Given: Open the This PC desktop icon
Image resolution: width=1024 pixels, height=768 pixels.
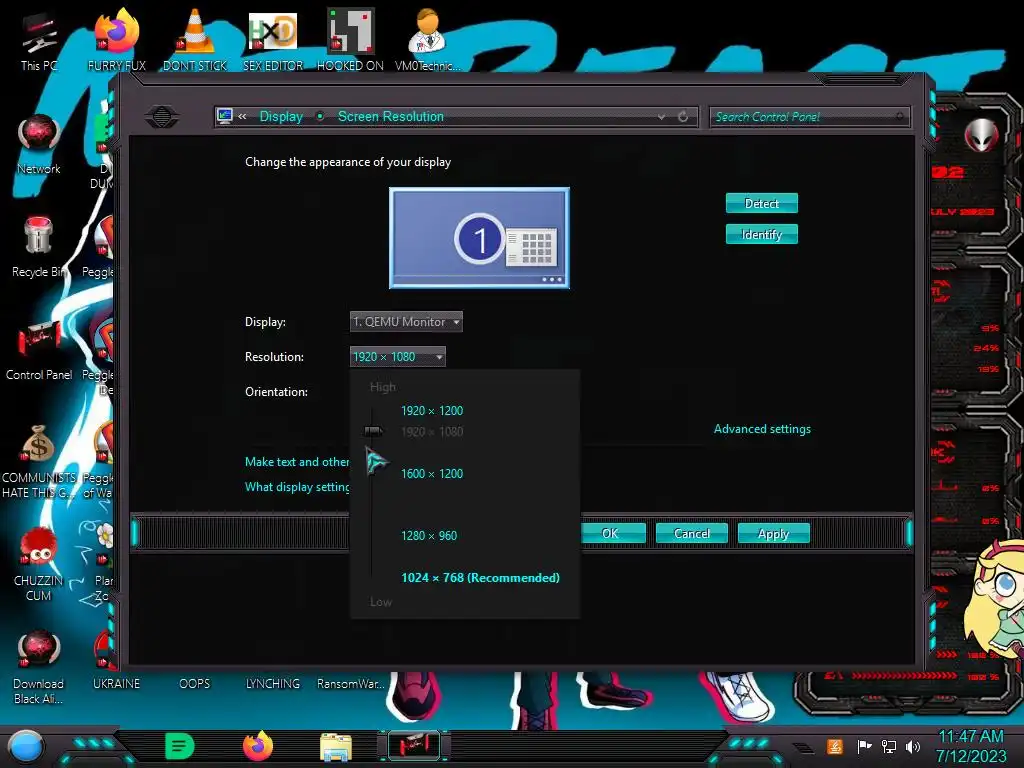Looking at the screenshot, I should 39,39.
